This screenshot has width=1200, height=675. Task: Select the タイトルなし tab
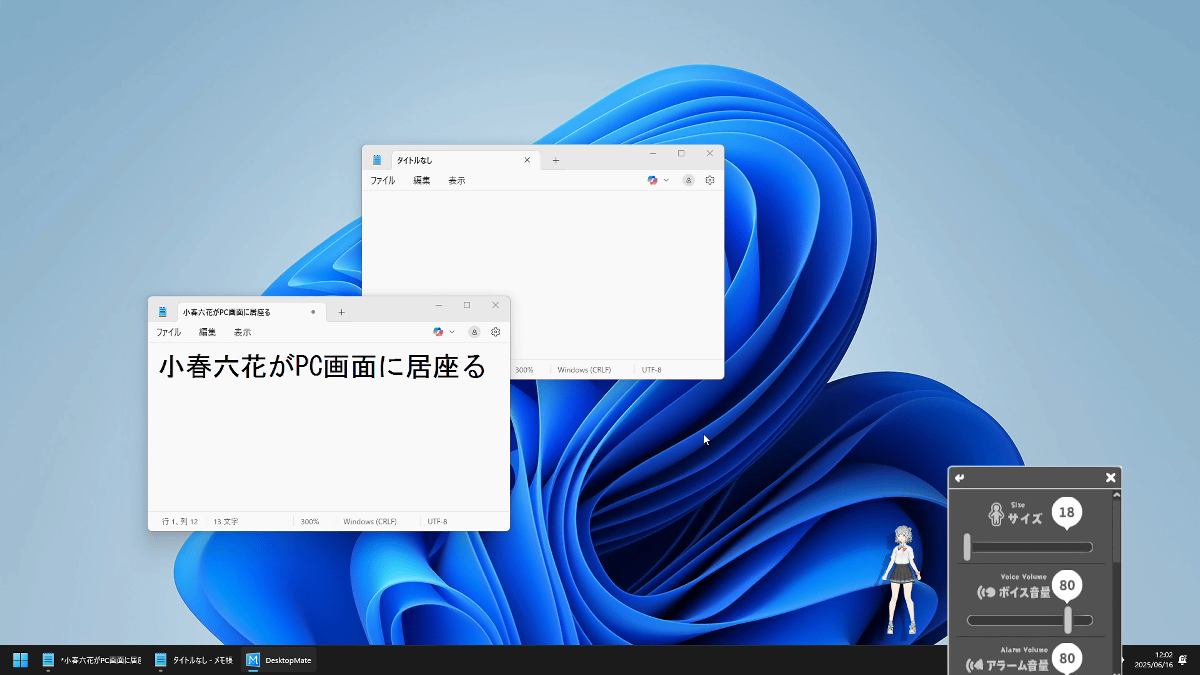(466, 160)
